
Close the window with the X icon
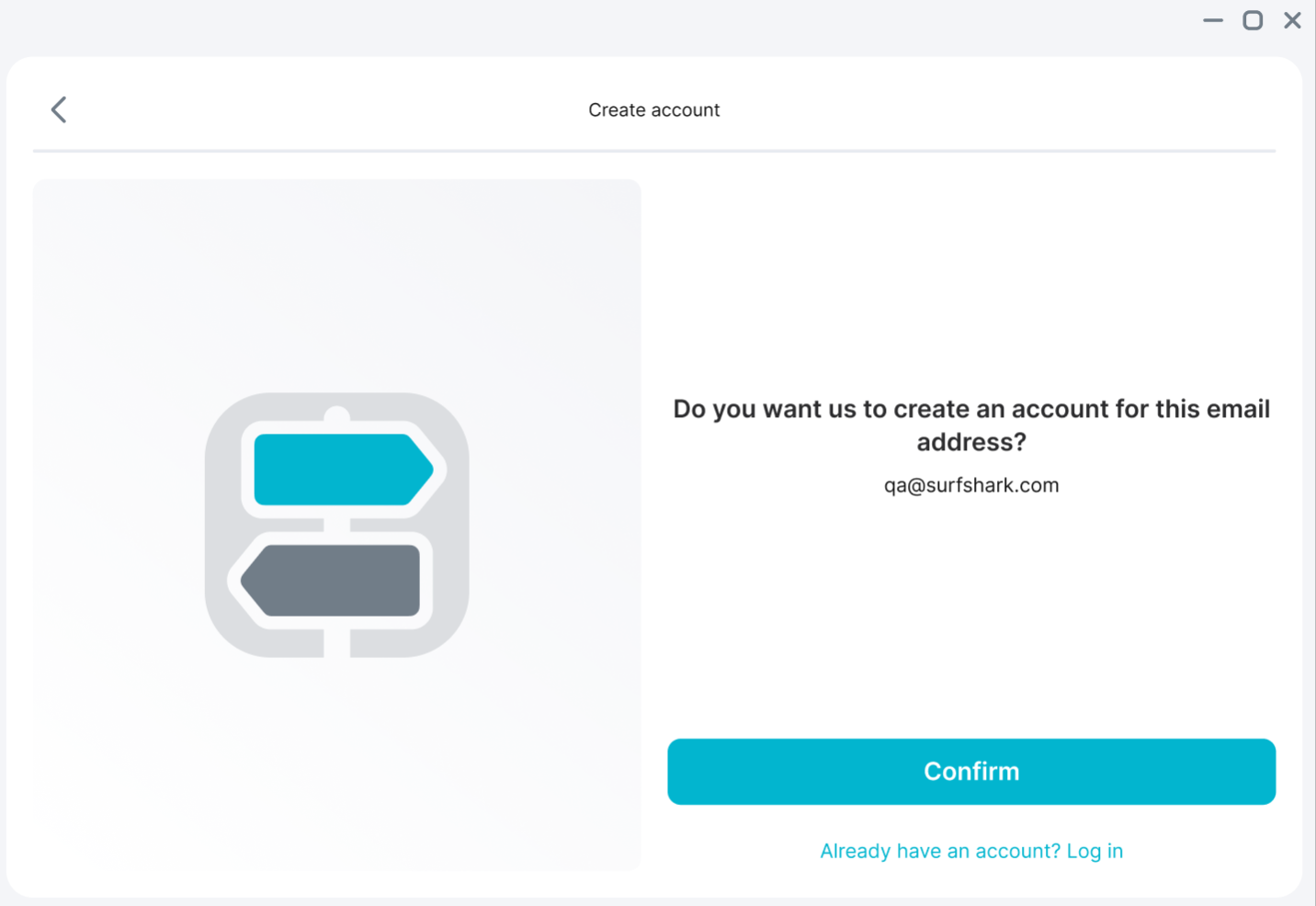(x=1292, y=20)
